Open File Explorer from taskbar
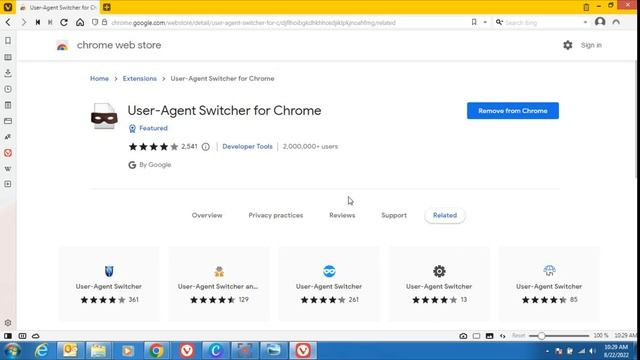The width and height of the screenshot is (640, 360). (98, 351)
